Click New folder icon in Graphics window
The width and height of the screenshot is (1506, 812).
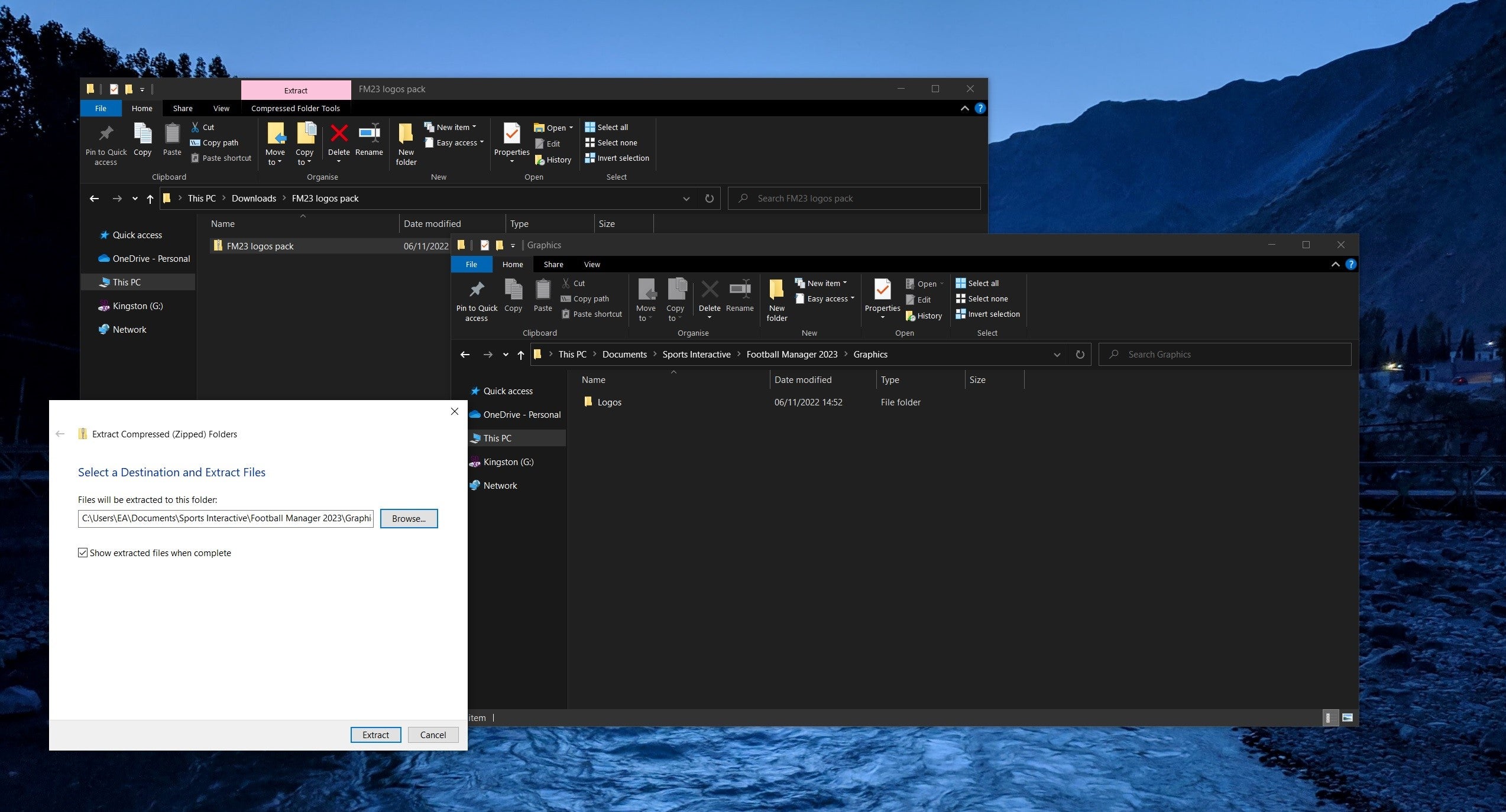tap(776, 290)
